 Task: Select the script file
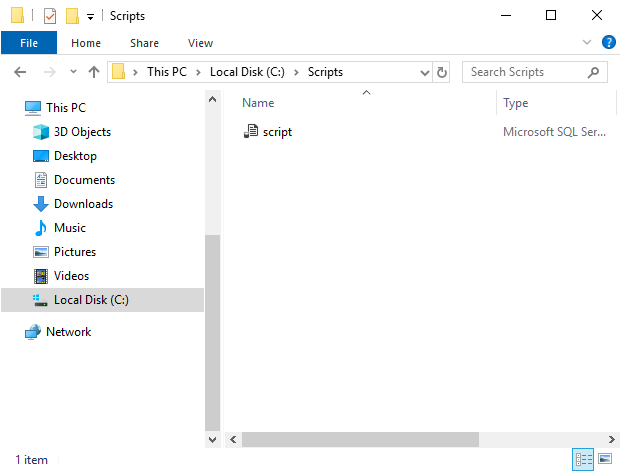277,132
